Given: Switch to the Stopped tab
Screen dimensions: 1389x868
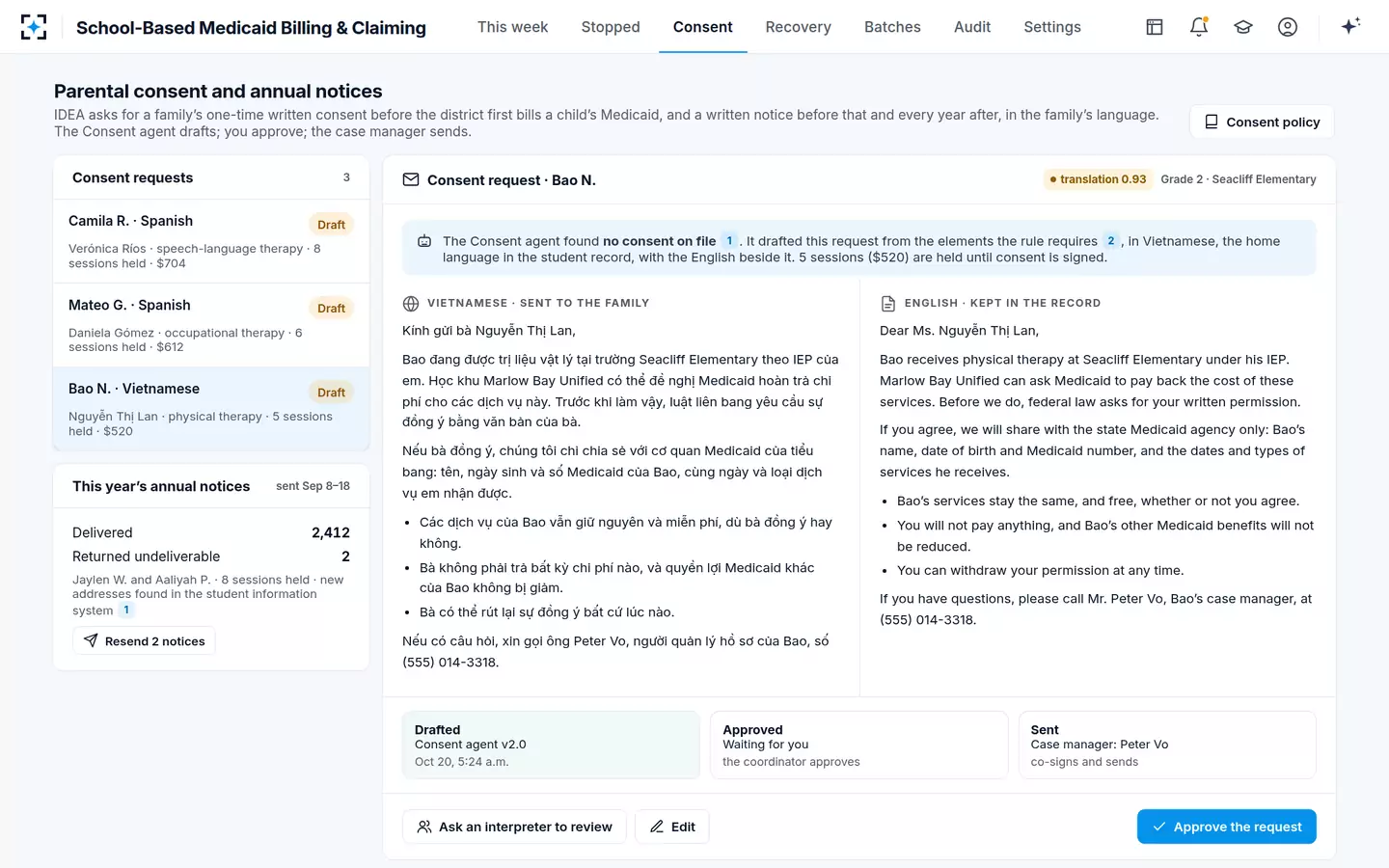Looking at the screenshot, I should [611, 27].
